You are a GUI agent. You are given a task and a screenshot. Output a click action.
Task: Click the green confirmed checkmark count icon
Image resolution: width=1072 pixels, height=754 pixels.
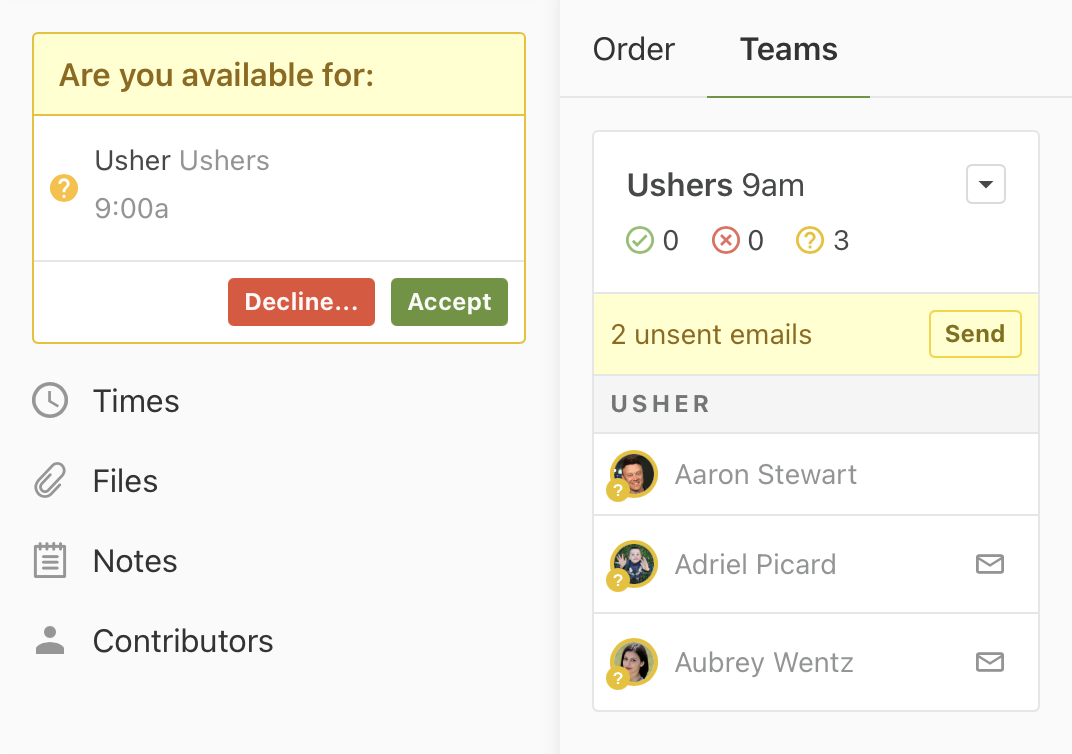pos(639,241)
